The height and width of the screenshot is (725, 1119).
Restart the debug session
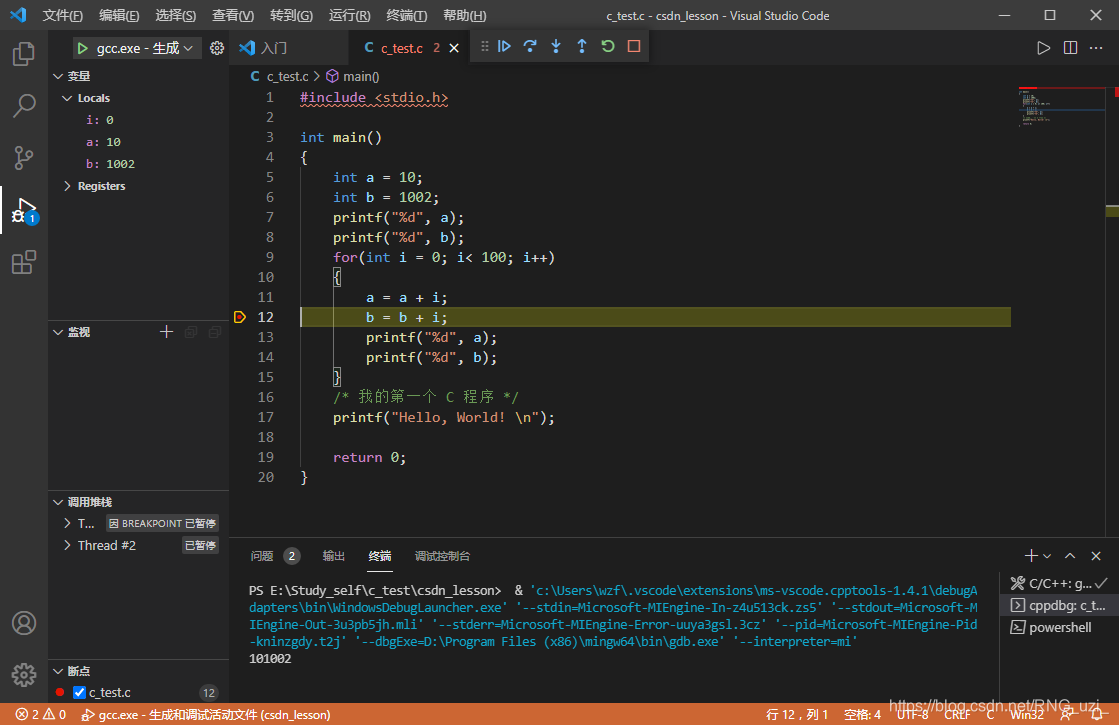[607, 46]
